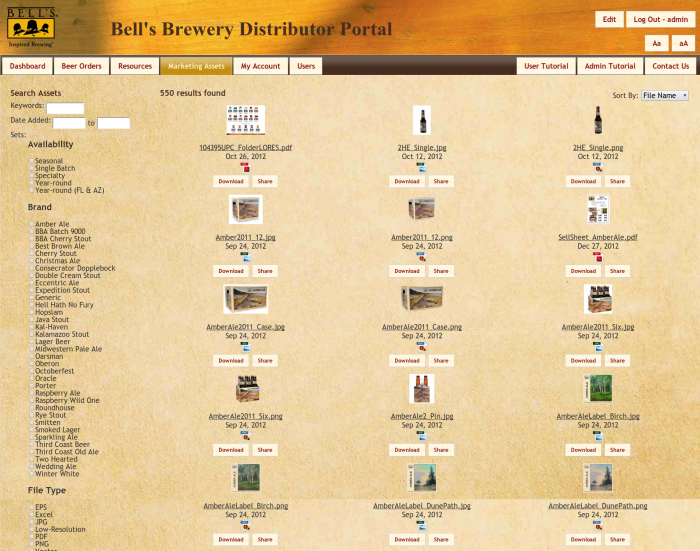
Task: Click JPG file type icon under AmberAle2_Pin.jpg
Action: tap(421, 436)
